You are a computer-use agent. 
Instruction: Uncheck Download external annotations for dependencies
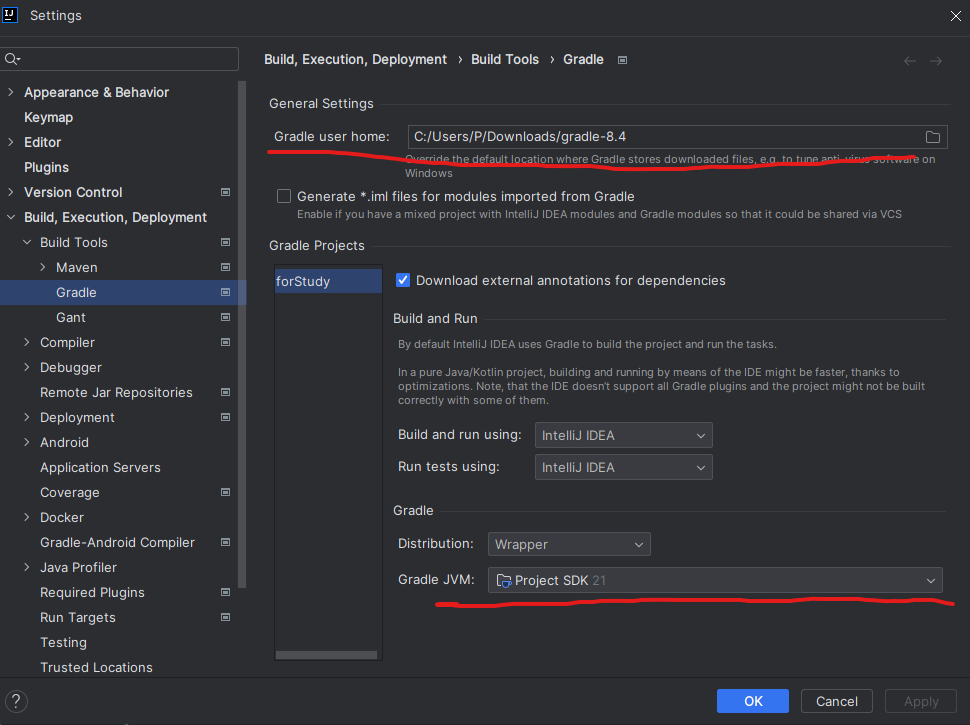403,280
